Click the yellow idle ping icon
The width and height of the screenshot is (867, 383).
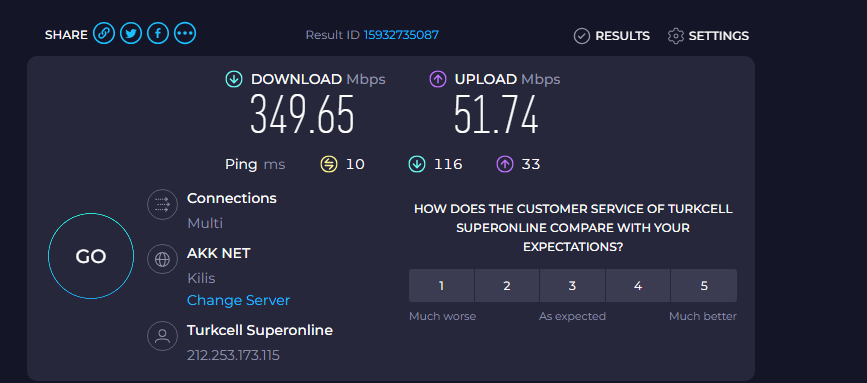click(328, 164)
